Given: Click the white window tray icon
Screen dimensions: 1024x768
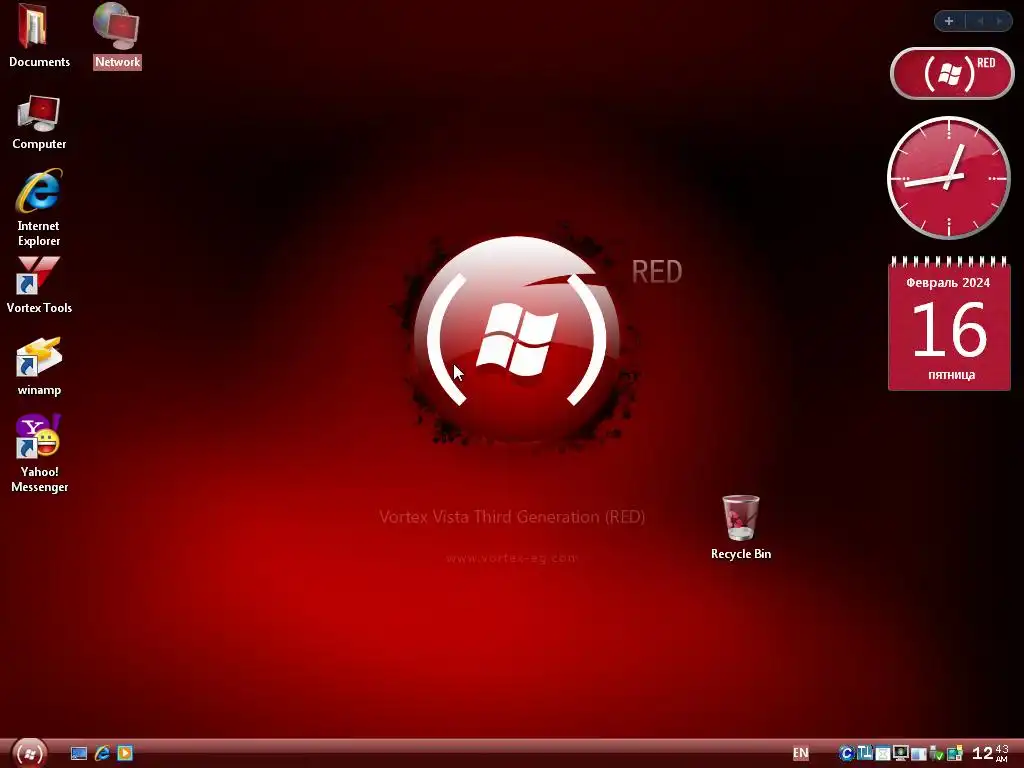Looking at the screenshot, I should tap(883, 754).
